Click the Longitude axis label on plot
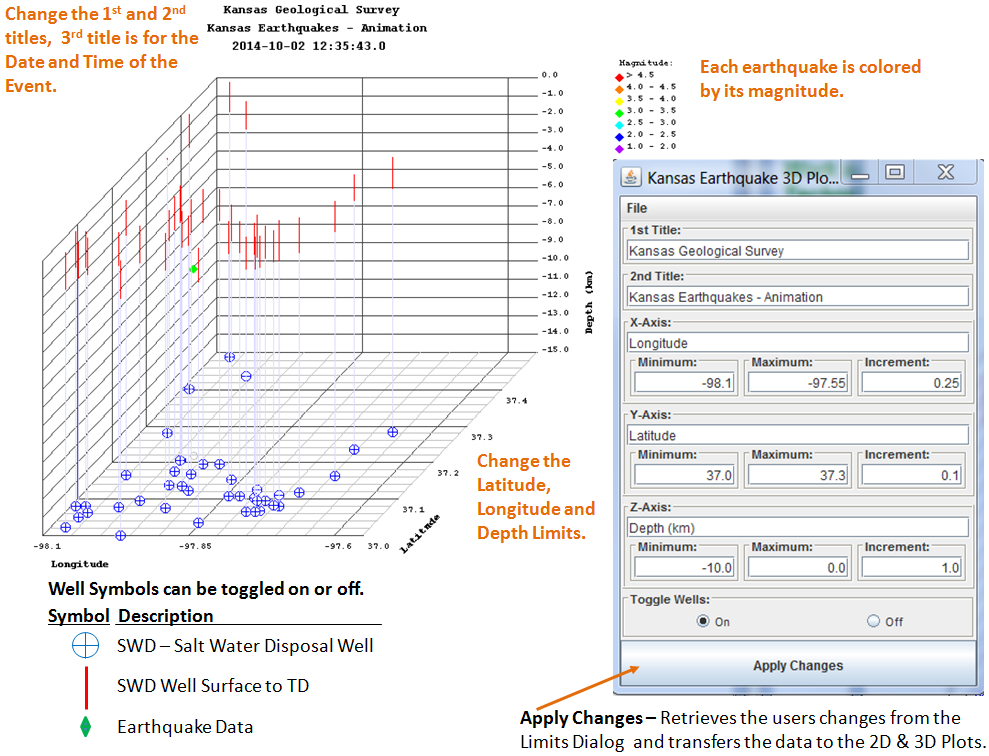Viewport: 989px width, 756px height. pos(79,564)
